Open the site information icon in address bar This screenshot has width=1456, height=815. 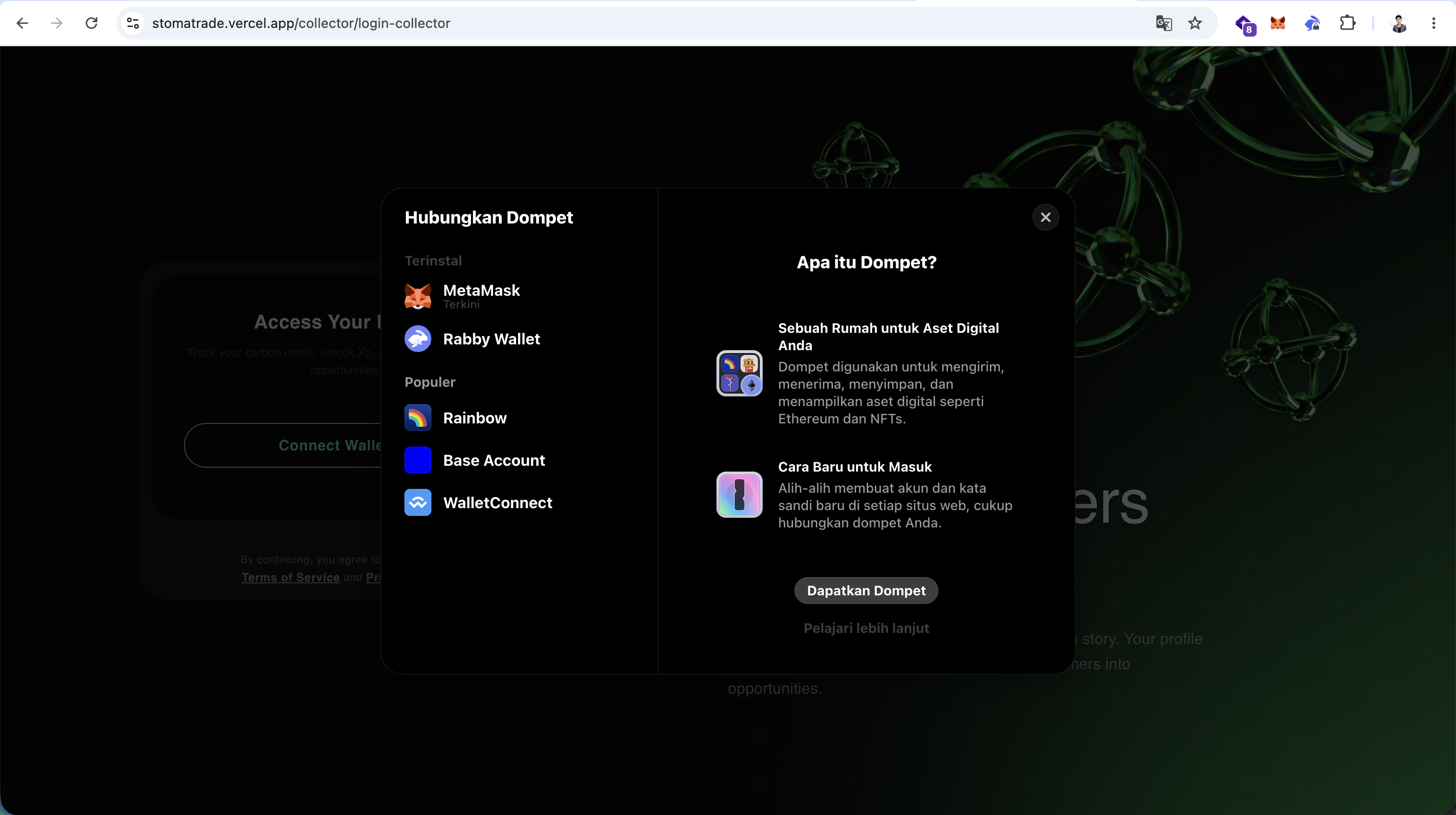(133, 23)
